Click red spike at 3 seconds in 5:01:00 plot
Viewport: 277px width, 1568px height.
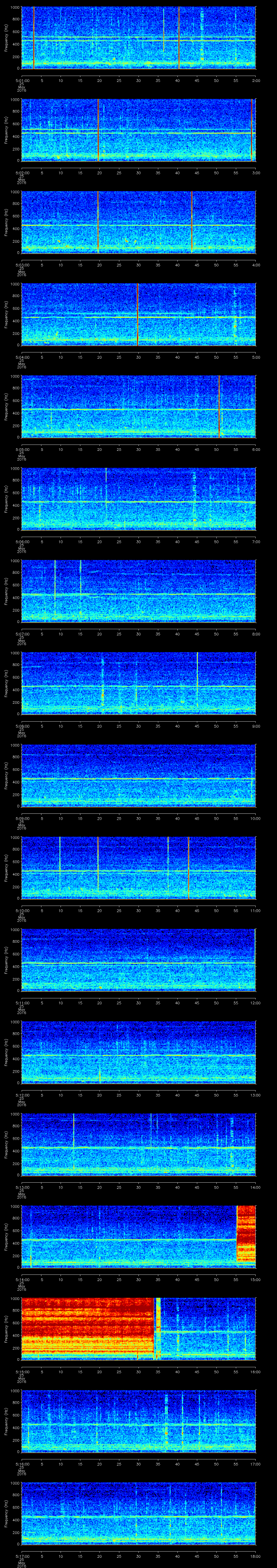click(34, 38)
